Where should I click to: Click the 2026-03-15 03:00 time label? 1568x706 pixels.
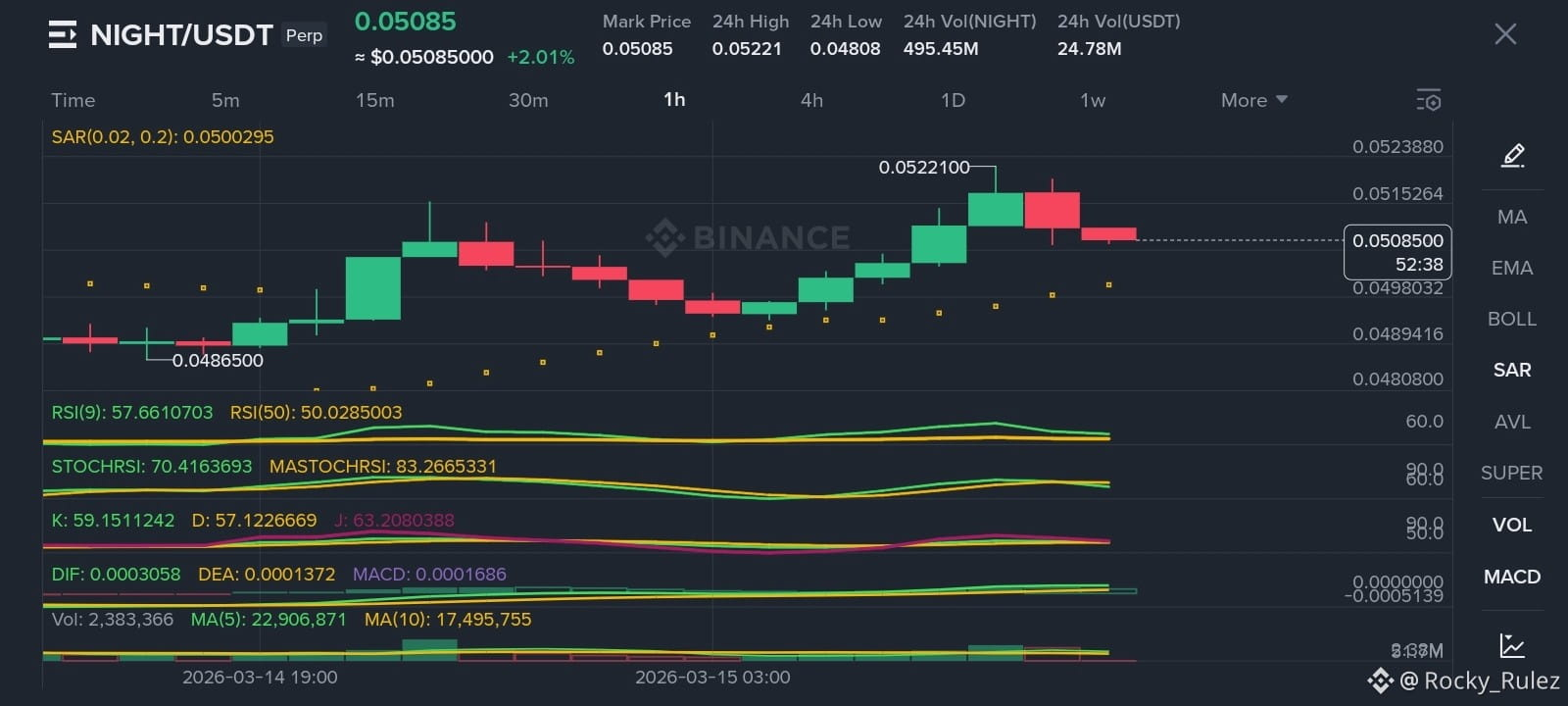pyautogui.click(x=712, y=677)
